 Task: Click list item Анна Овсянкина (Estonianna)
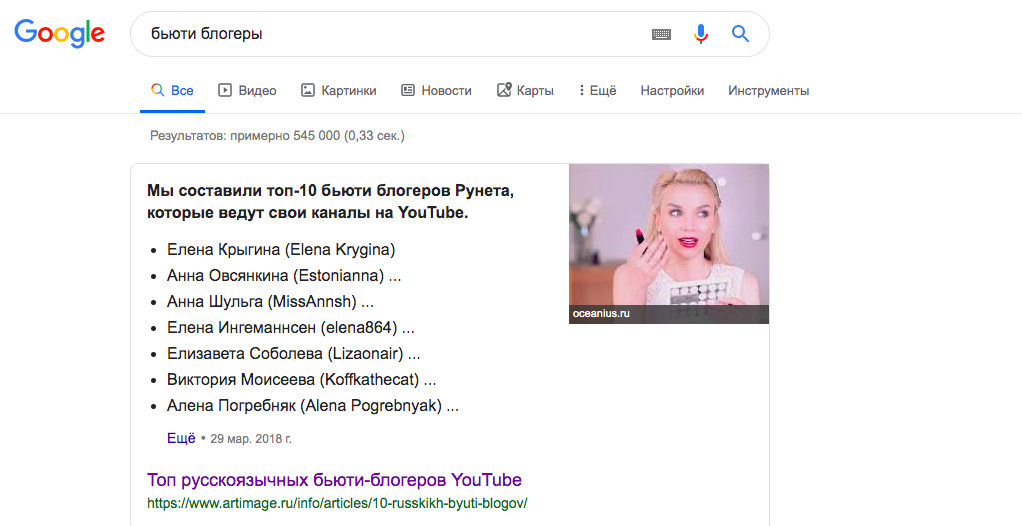click(284, 276)
